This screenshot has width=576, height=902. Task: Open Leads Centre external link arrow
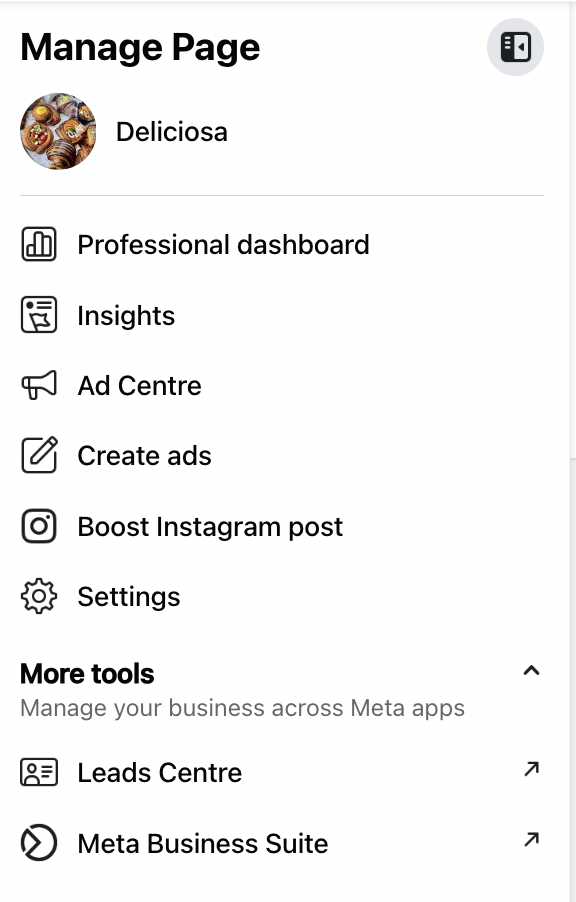(x=532, y=768)
